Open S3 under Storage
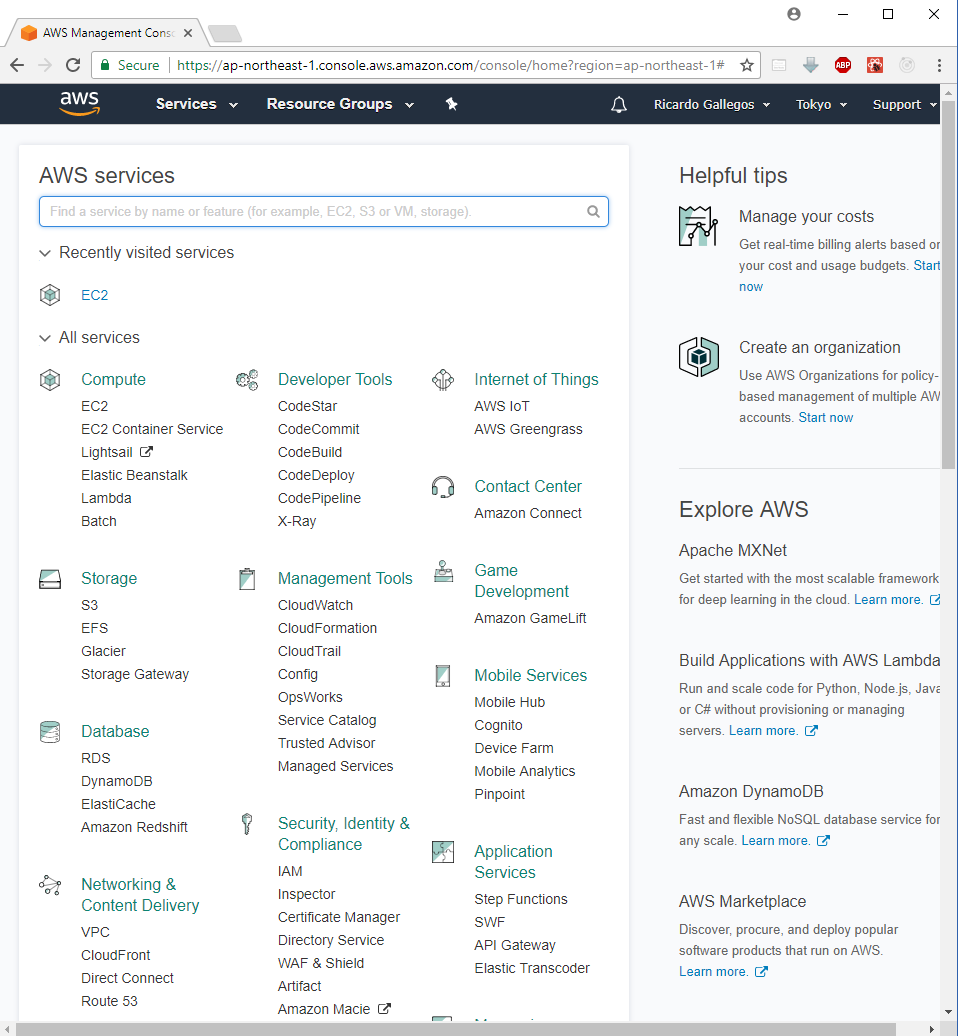 point(89,605)
